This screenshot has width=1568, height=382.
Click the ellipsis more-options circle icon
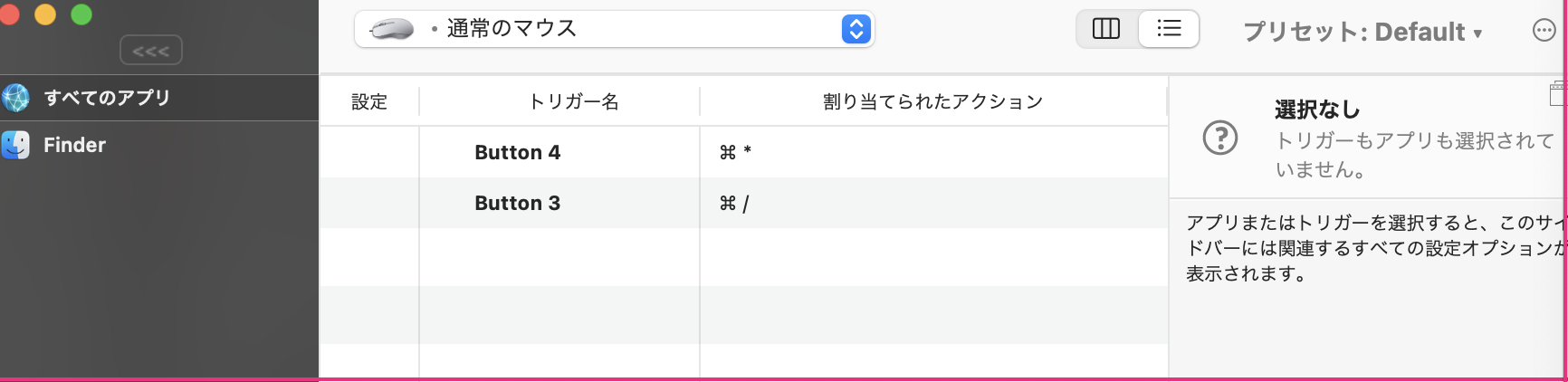pyautogui.click(x=1544, y=31)
